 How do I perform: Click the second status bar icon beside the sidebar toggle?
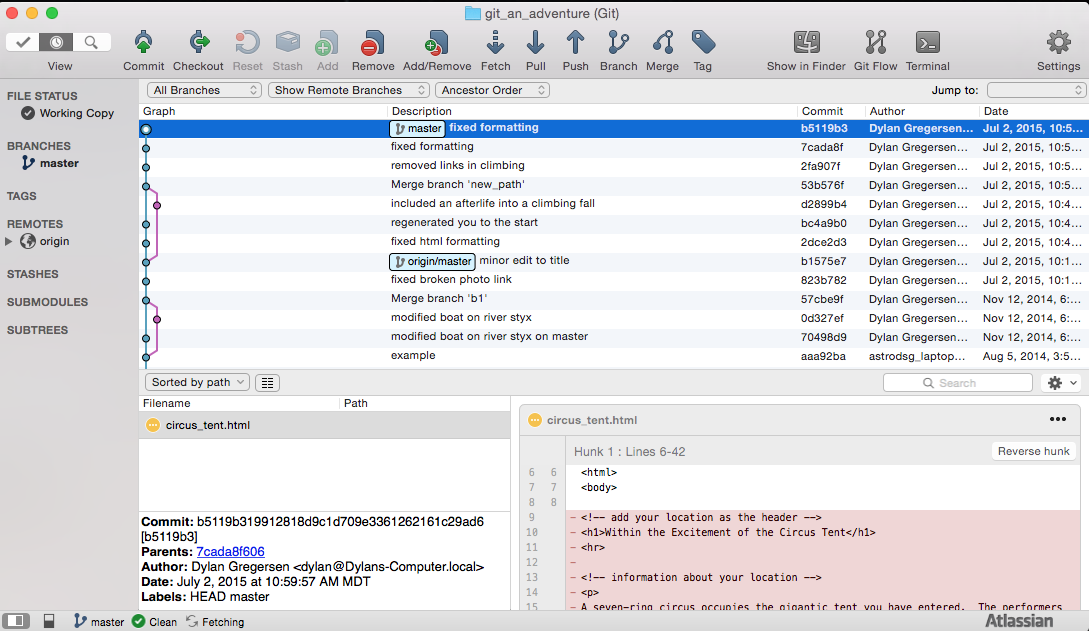tap(49, 621)
